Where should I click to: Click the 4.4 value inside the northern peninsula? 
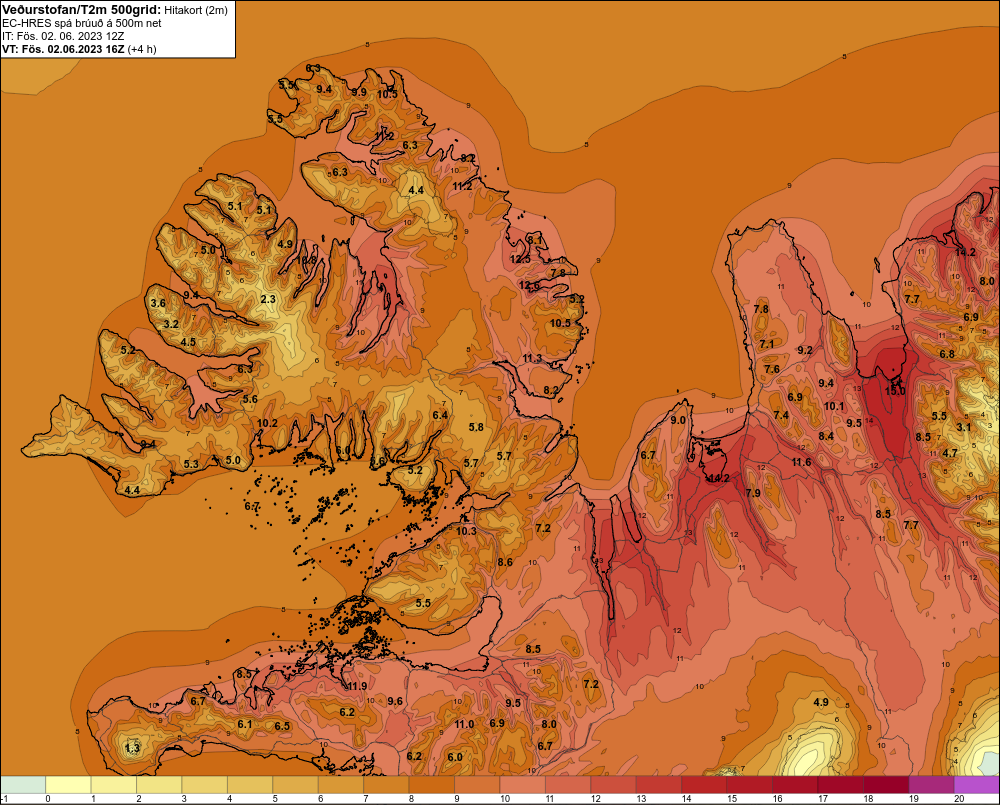point(416,190)
